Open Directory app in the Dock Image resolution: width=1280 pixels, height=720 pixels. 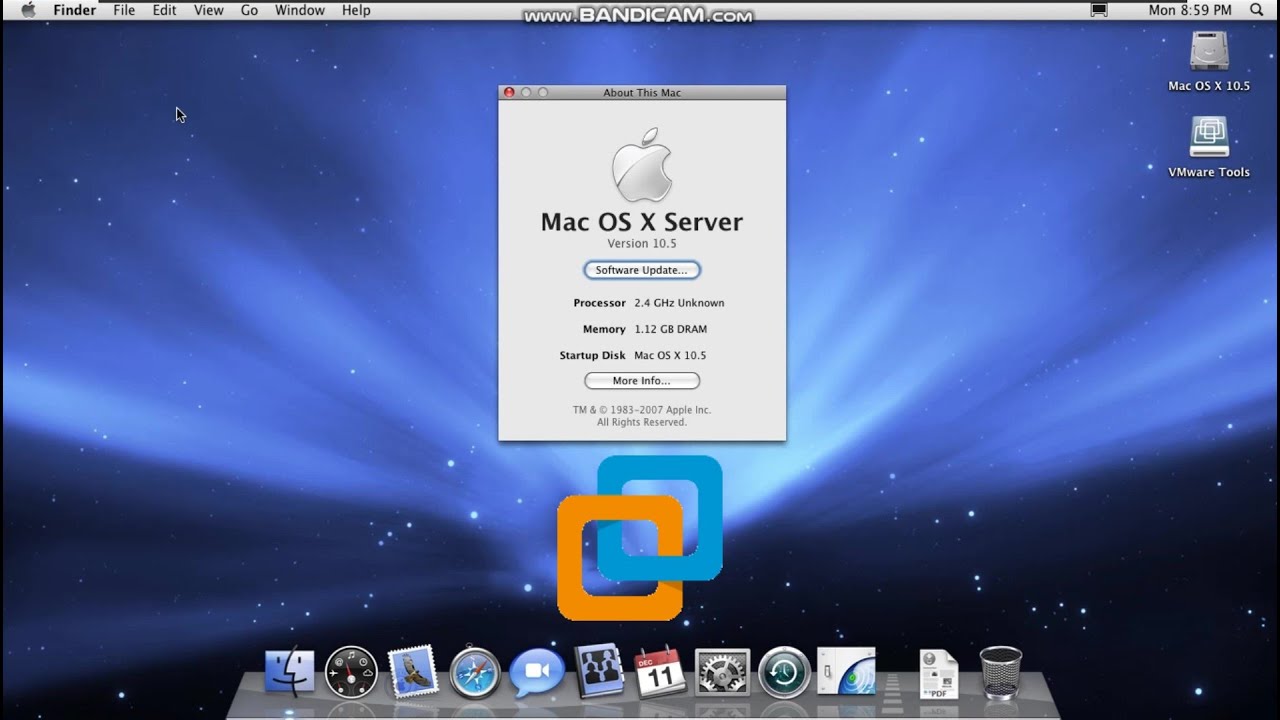pos(598,671)
